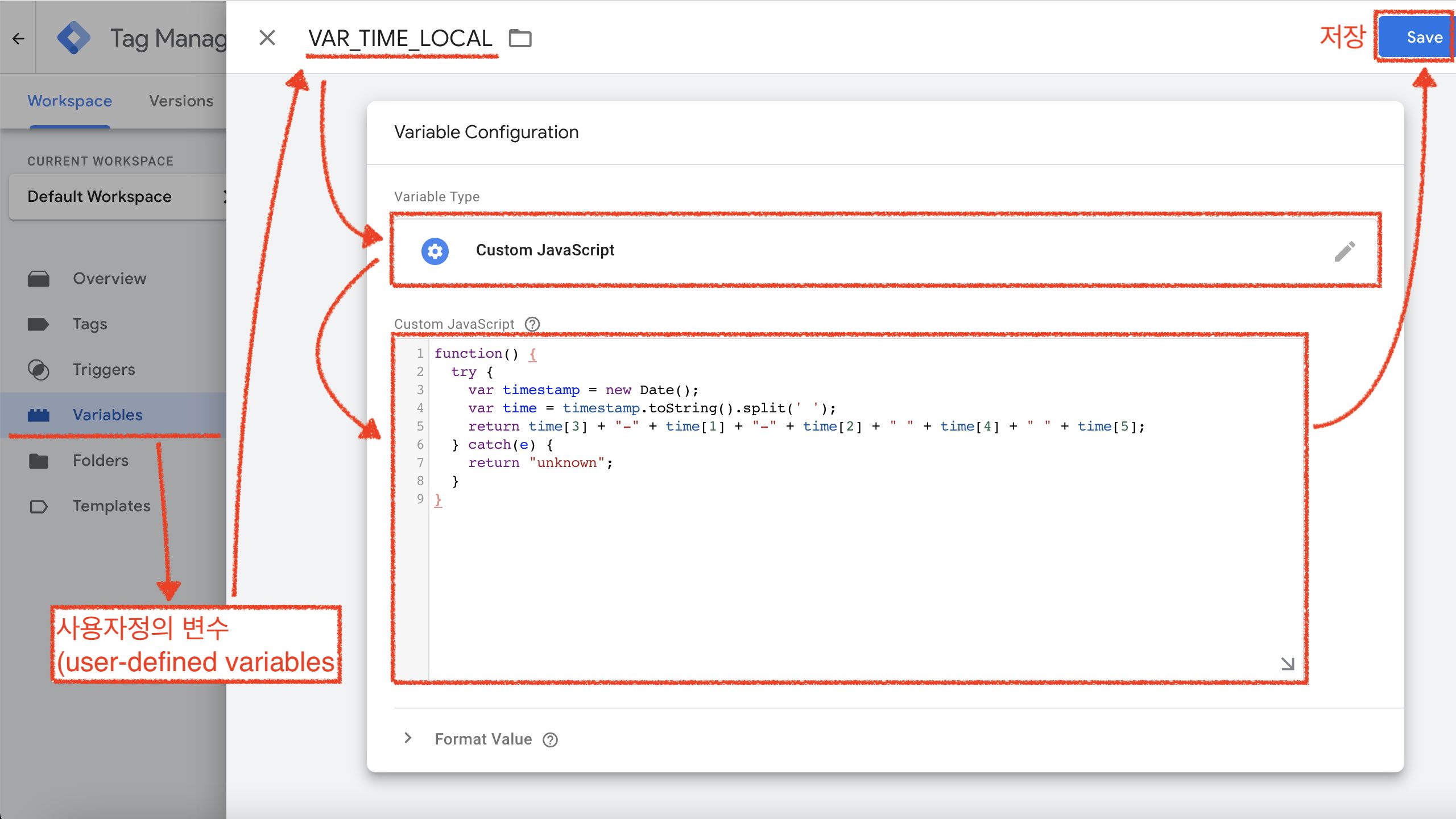Open the Default Workspace chevron

[x=226, y=196]
